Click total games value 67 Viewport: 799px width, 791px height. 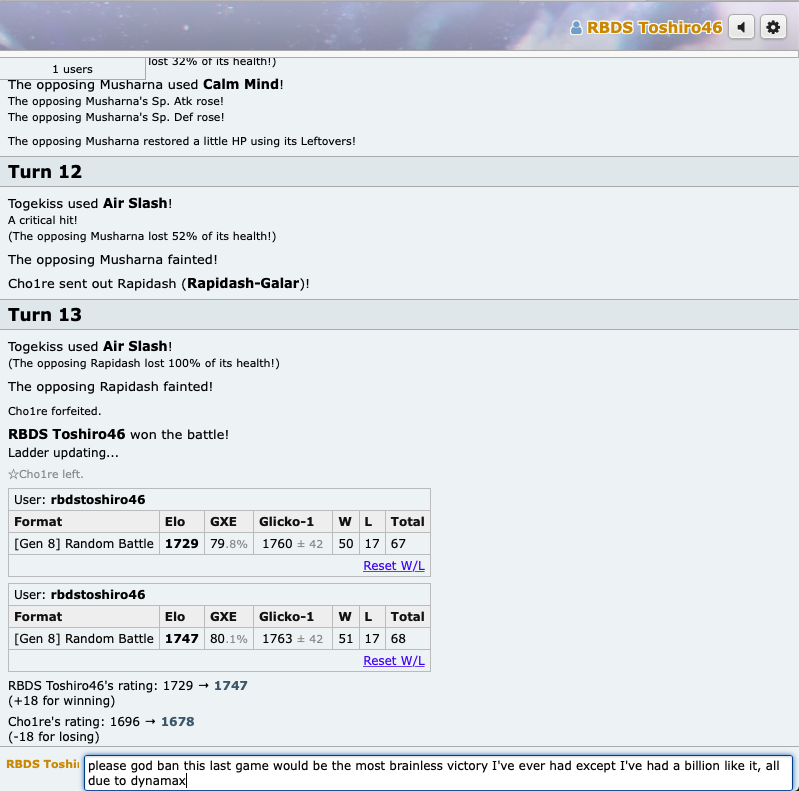click(398, 544)
